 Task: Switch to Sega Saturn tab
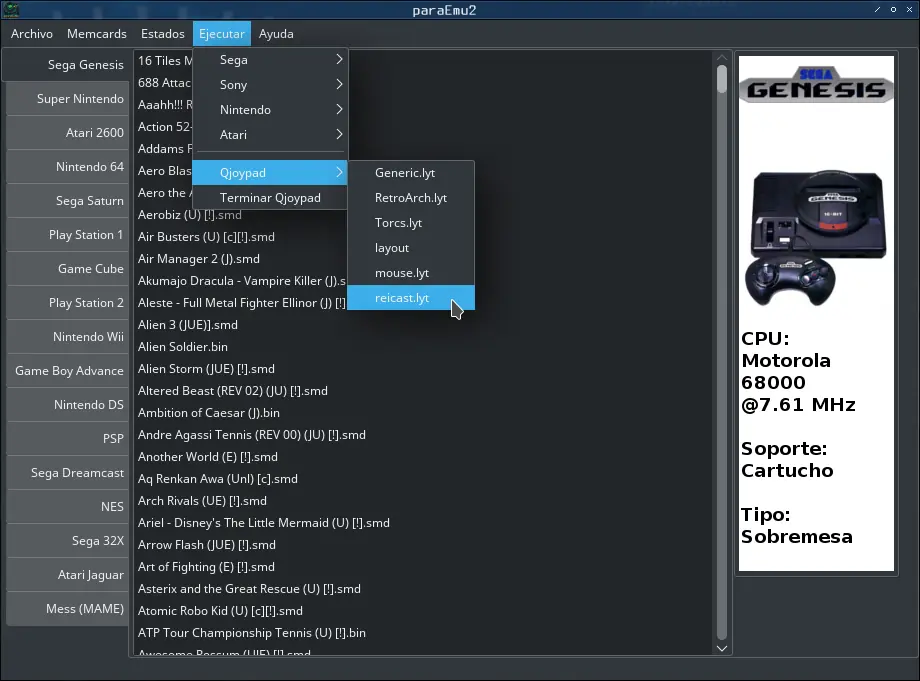click(68, 201)
